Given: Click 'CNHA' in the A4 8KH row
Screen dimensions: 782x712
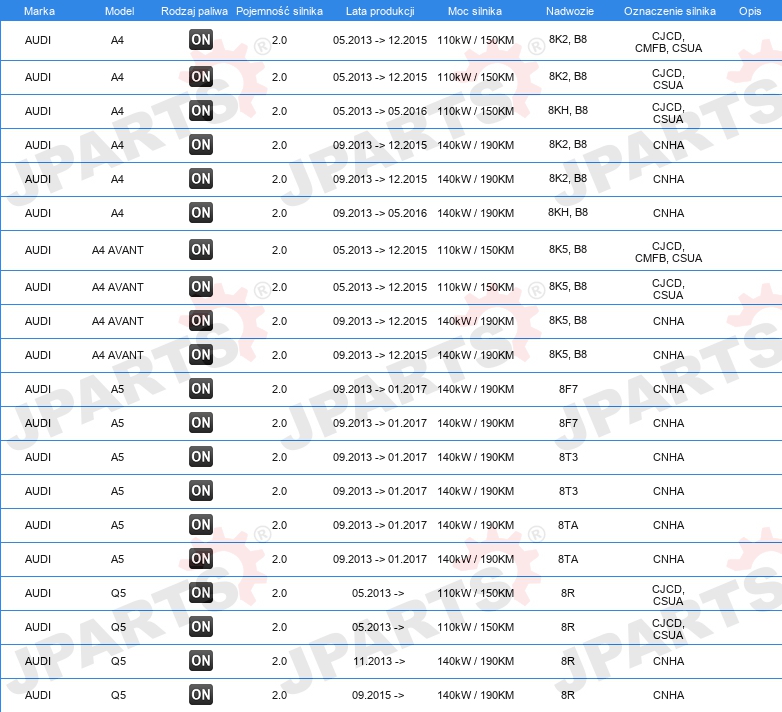Looking at the screenshot, I should (x=668, y=213).
